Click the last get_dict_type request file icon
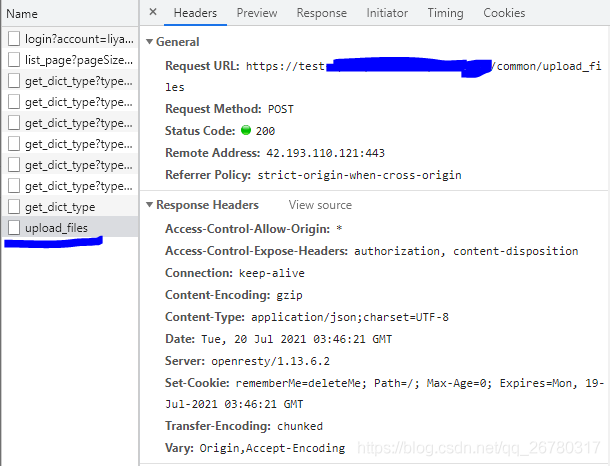Image resolution: width=610 pixels, height=466 pixels. click(x=14, y=207)
